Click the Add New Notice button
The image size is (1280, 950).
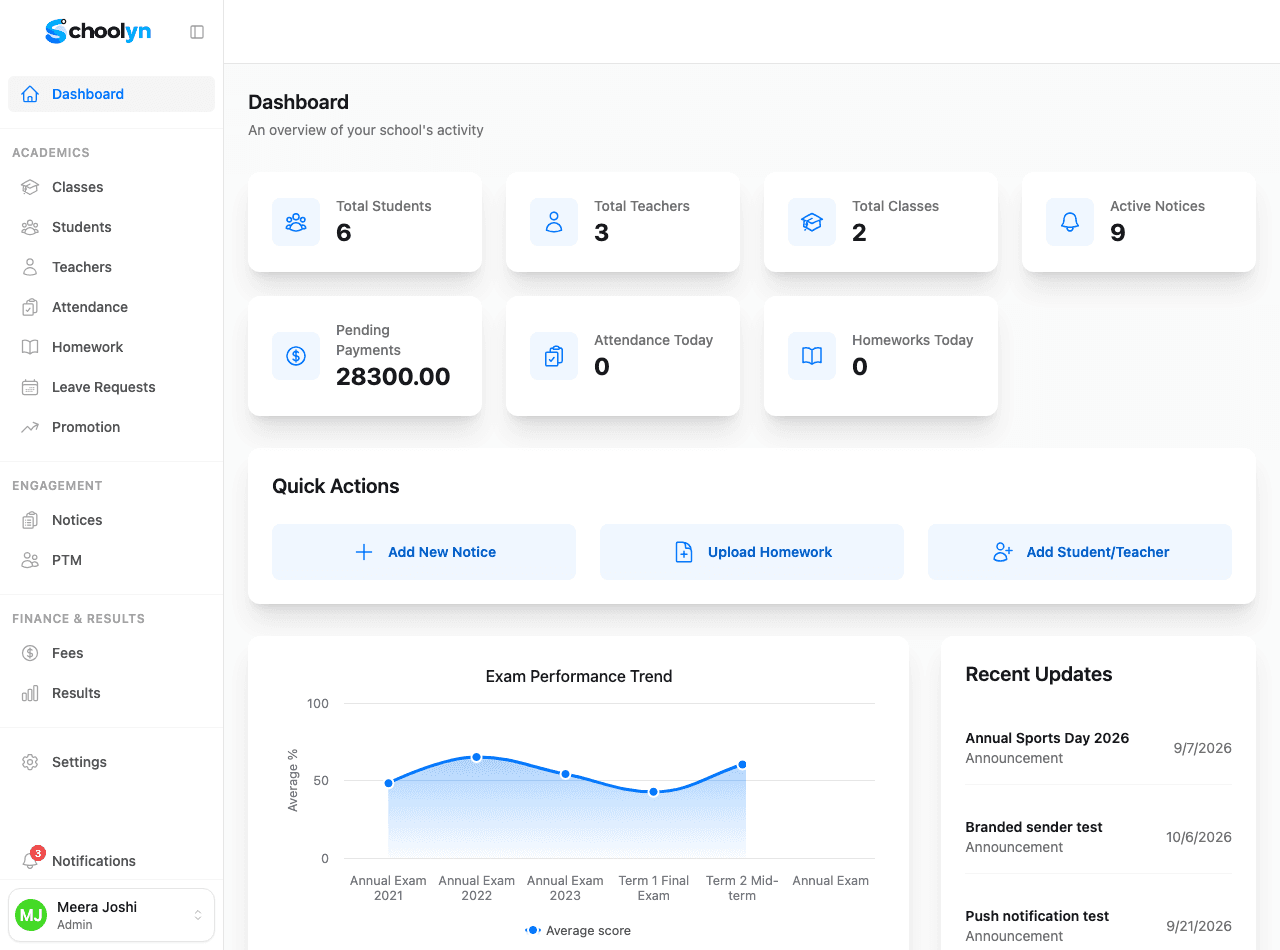(x=424, y=552)
